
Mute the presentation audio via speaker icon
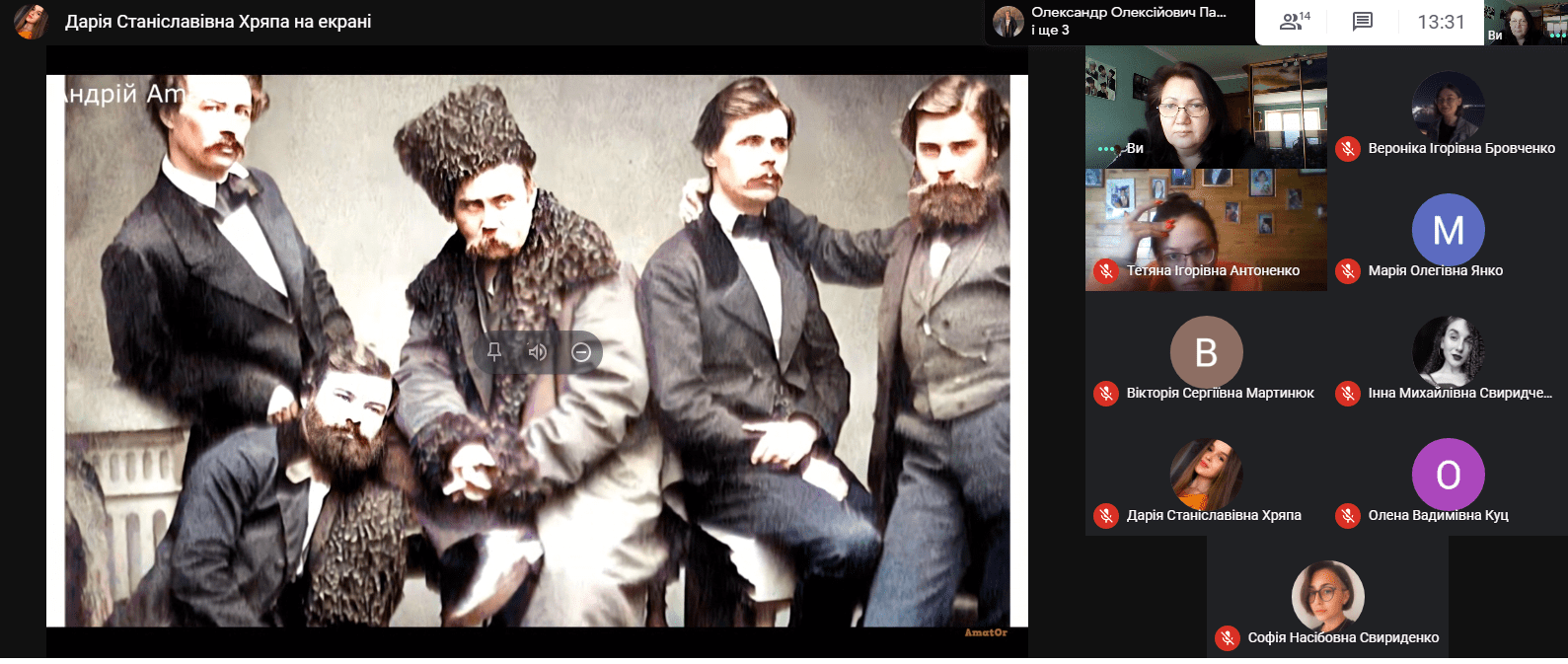[x=537, y=352]
